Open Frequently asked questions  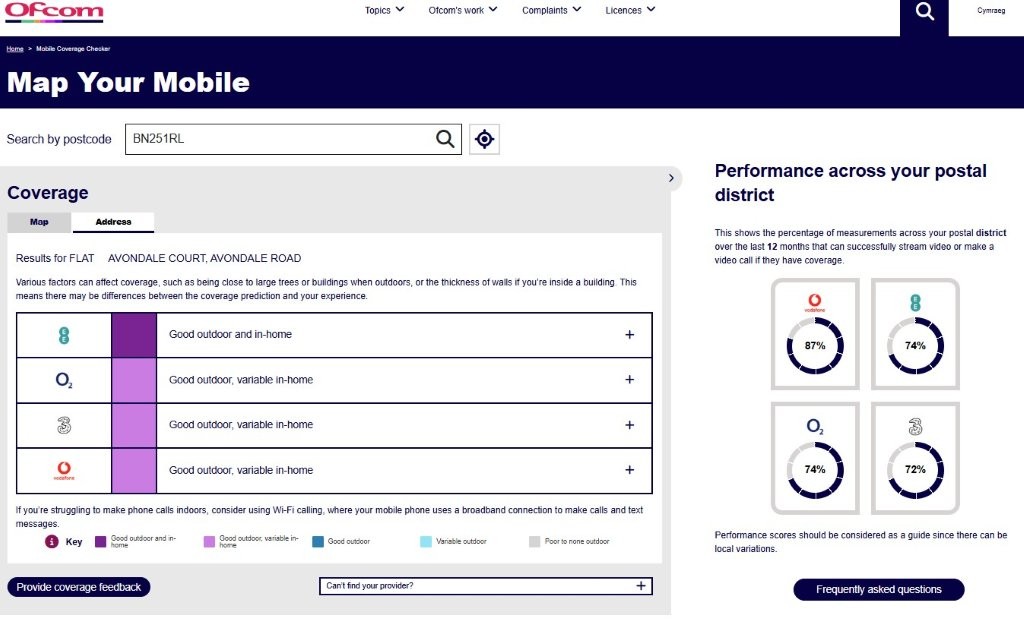(878, 589)
